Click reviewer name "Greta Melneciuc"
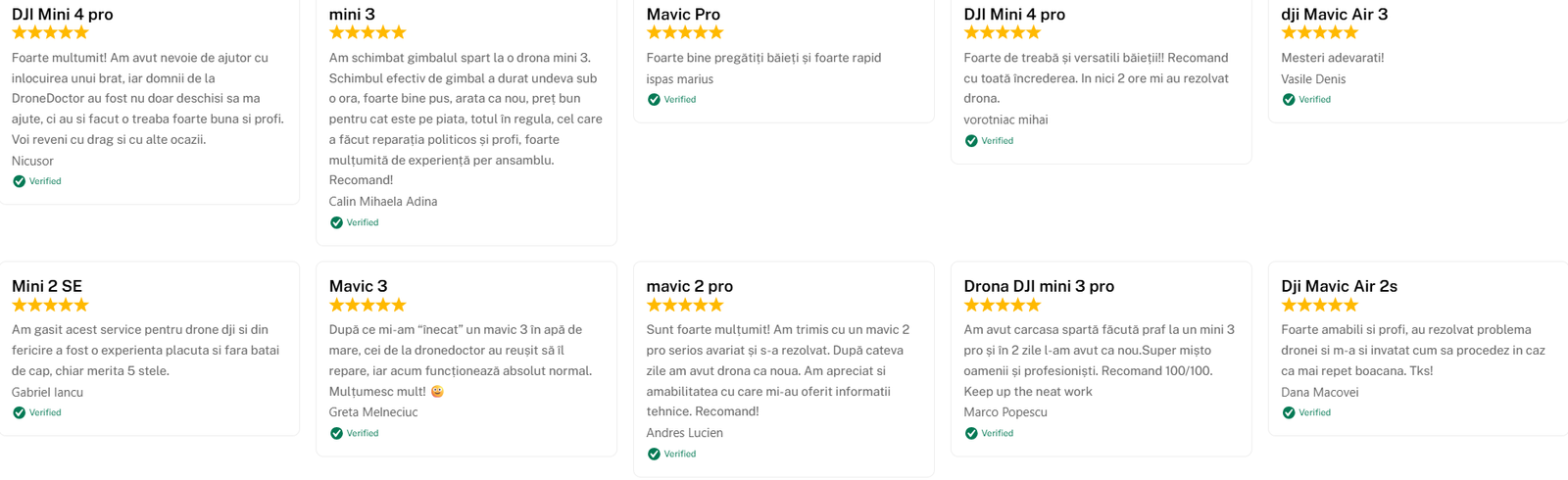Viewport: 1568px width, 480px height. click(373, 412)
